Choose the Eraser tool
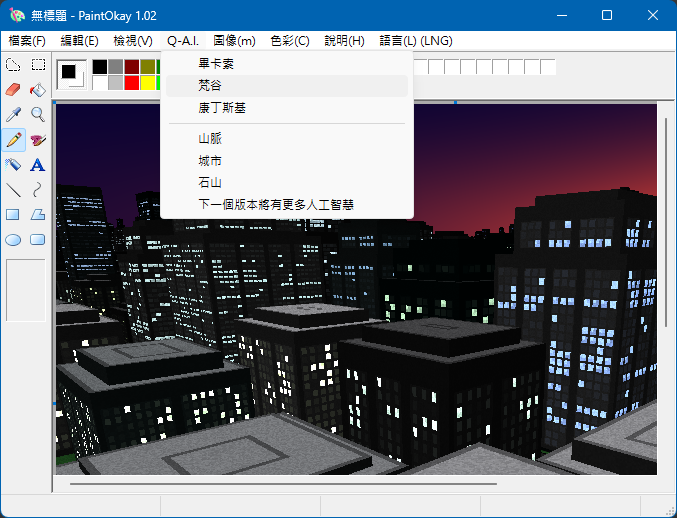The height and width of the screenshot is (518, 677). [13, 90]
